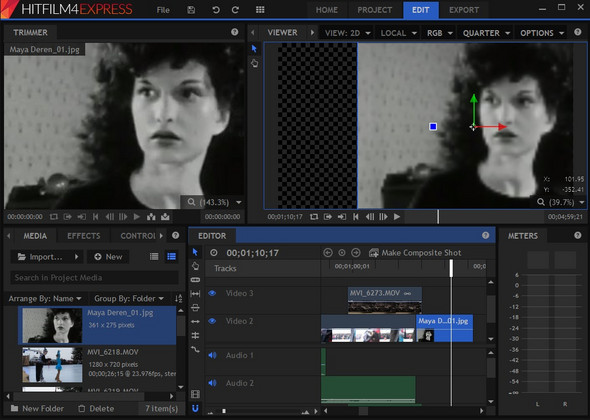The width and height of the screenshot is (590, 420).
Task: Play the Viewer timeline
Action: coord(397,216)
